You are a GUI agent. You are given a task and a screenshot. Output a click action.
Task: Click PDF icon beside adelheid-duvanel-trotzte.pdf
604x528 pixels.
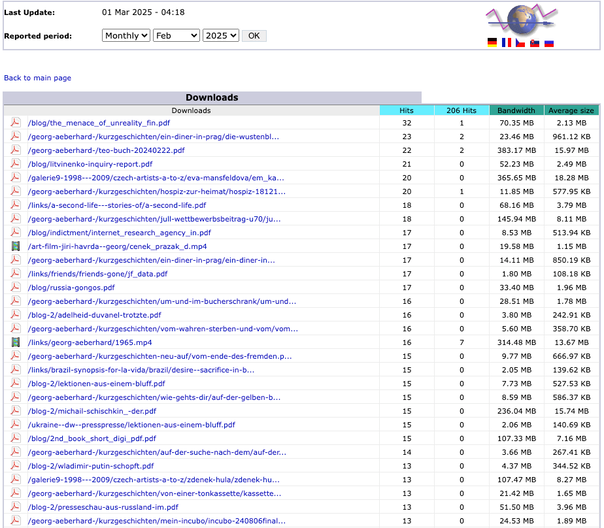tap(15, 315)
